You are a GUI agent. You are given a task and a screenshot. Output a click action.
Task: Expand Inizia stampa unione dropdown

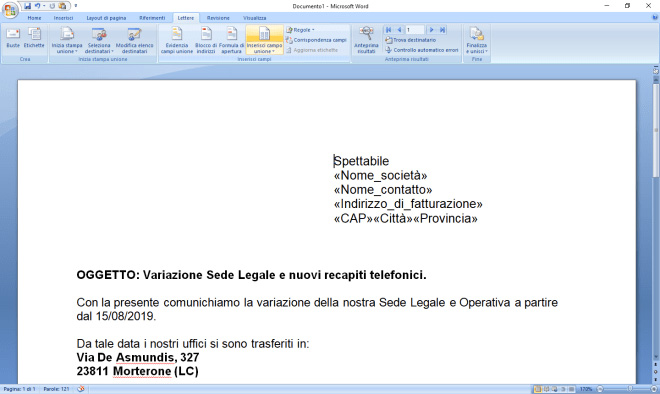67,40
